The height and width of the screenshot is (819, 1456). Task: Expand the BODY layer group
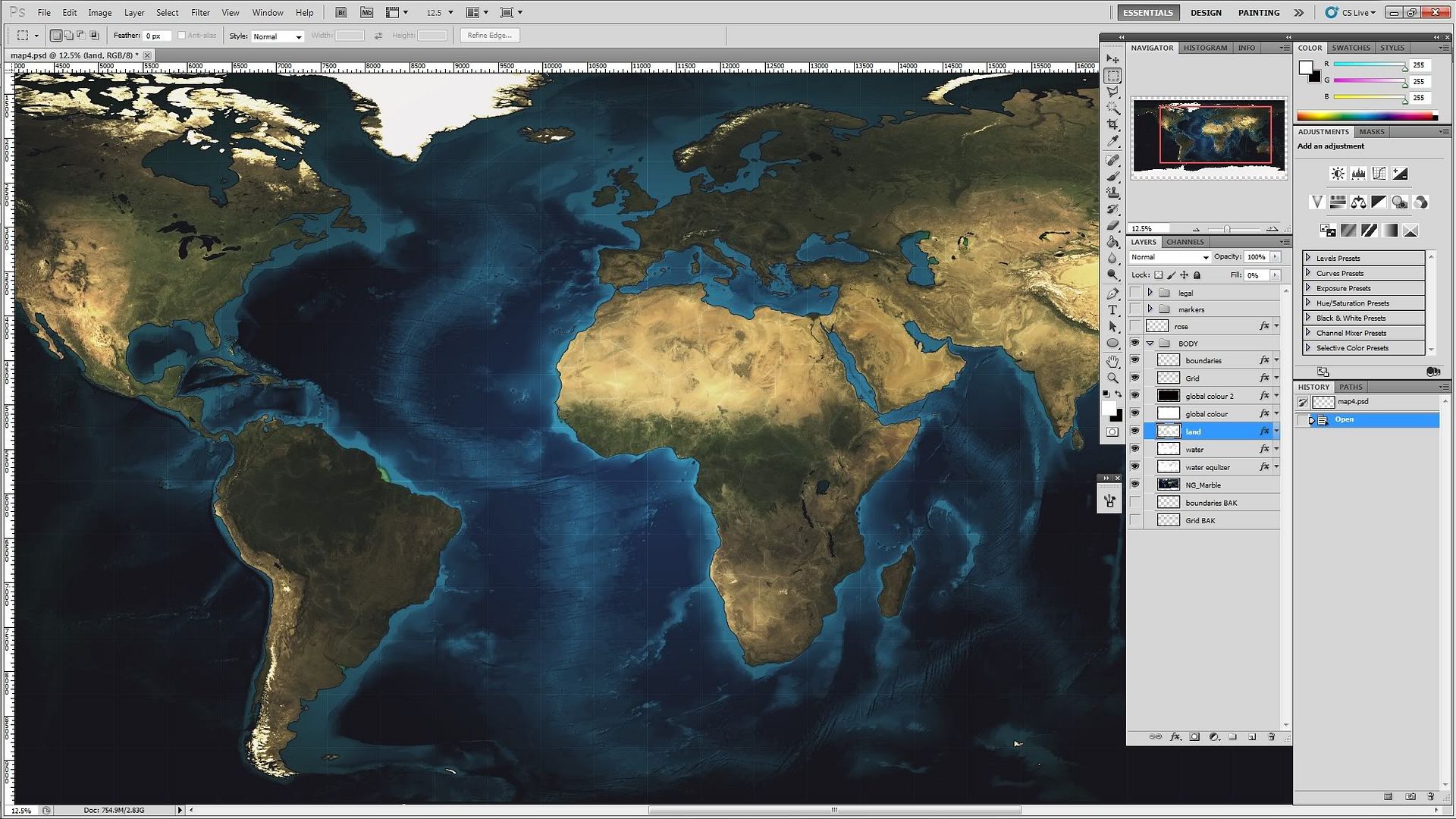[x=1149, y=343]
